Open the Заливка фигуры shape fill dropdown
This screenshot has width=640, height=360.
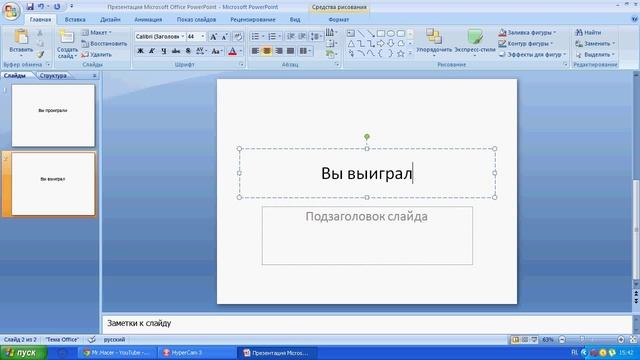(527, 32)
